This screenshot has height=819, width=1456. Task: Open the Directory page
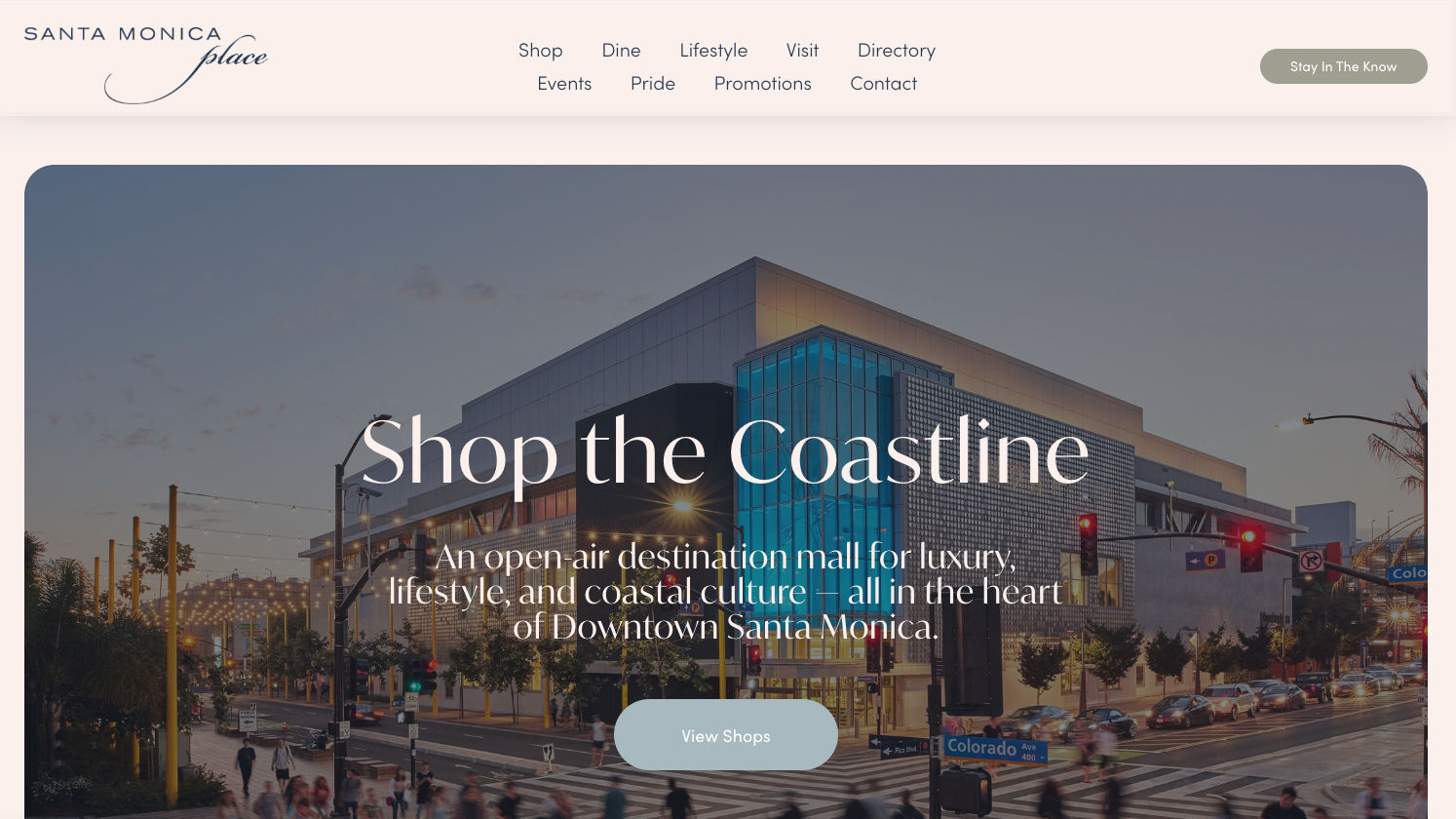(x=897, y=51)
